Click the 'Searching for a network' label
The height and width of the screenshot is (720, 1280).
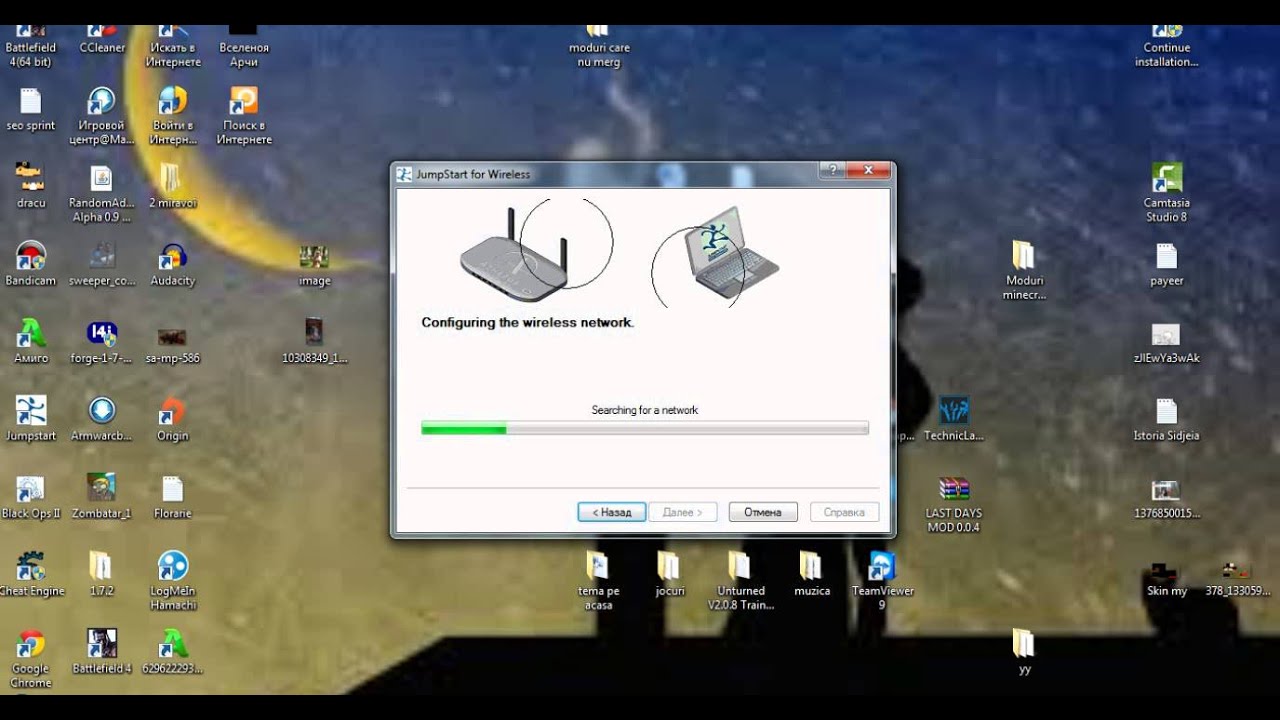point(645,410)
